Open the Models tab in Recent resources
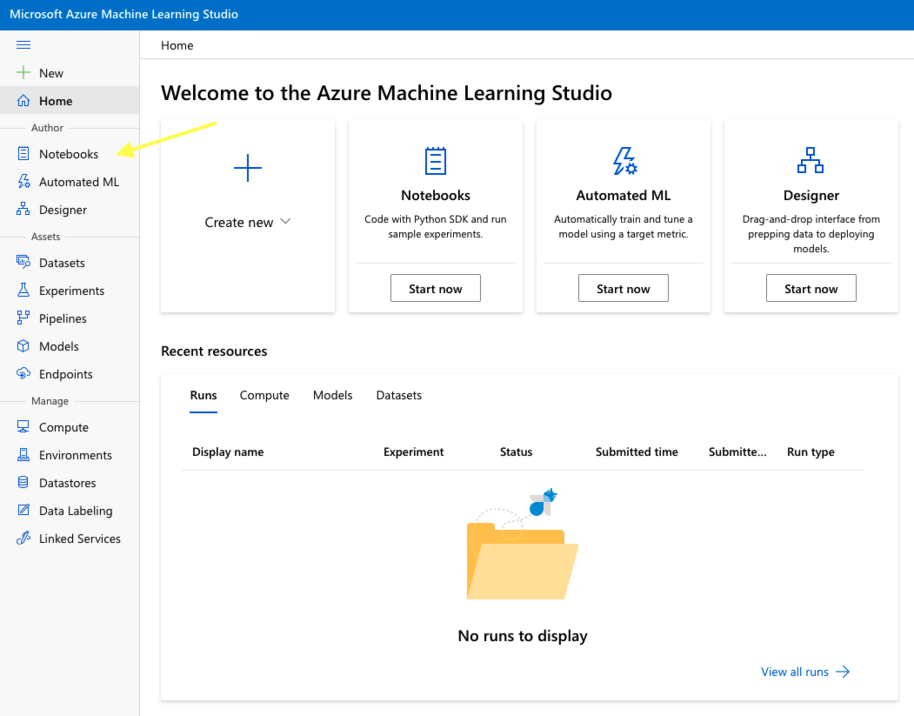Image resolution: width=914 pixels, height=716 pixels. tap(332, 395)
